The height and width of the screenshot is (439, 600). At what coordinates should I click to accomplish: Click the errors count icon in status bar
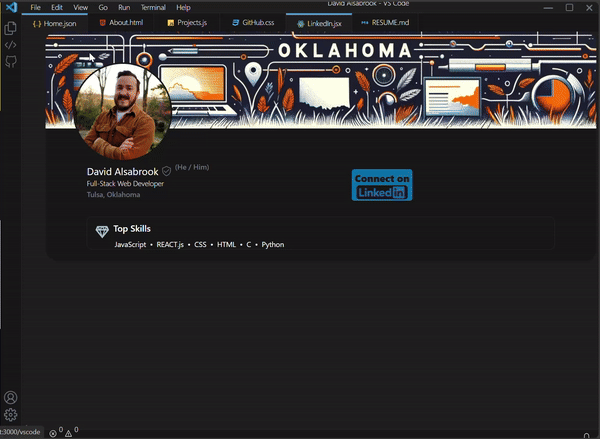coord(54,432)
